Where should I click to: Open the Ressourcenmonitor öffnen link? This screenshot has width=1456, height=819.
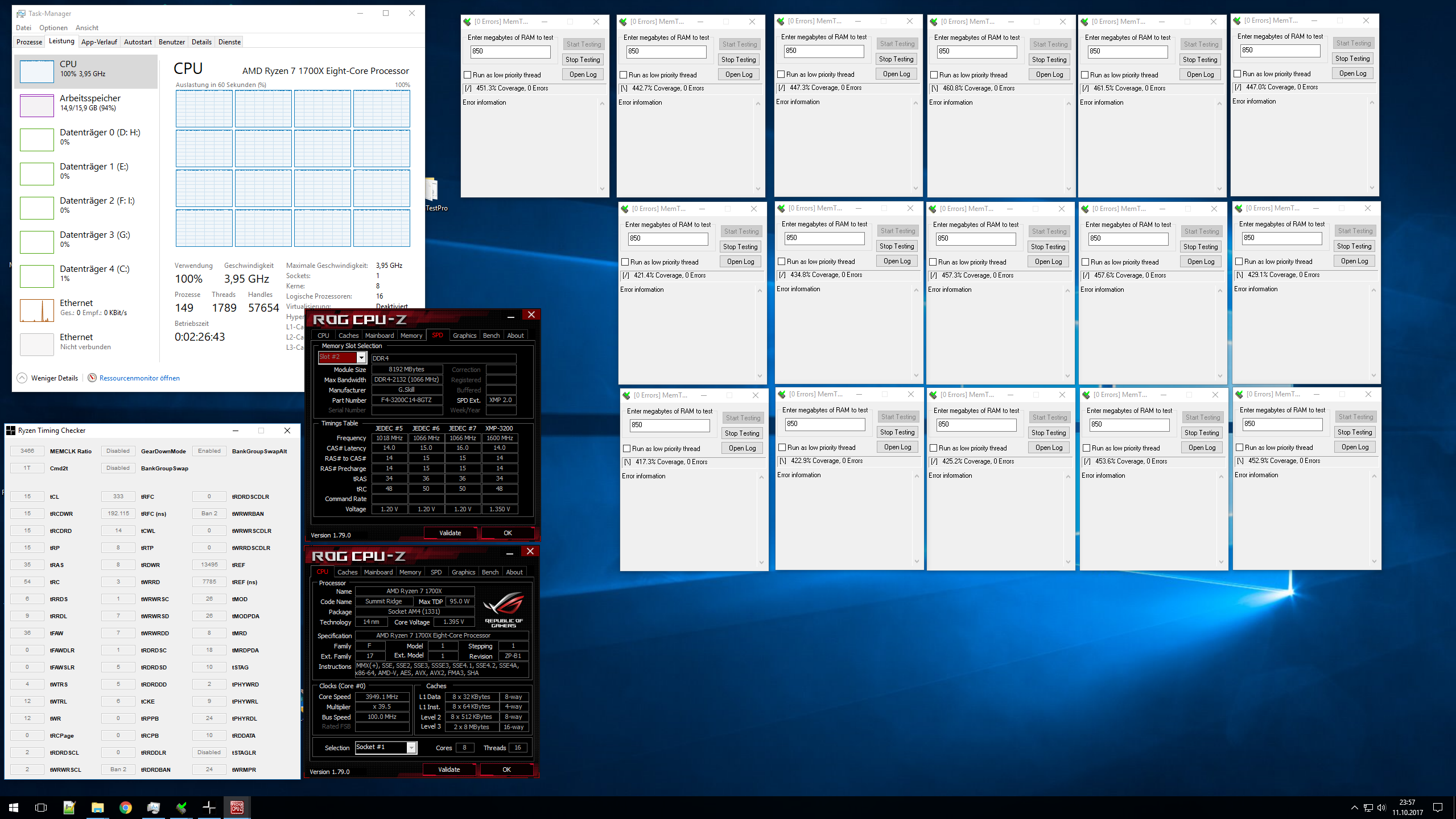coord(139,378)
